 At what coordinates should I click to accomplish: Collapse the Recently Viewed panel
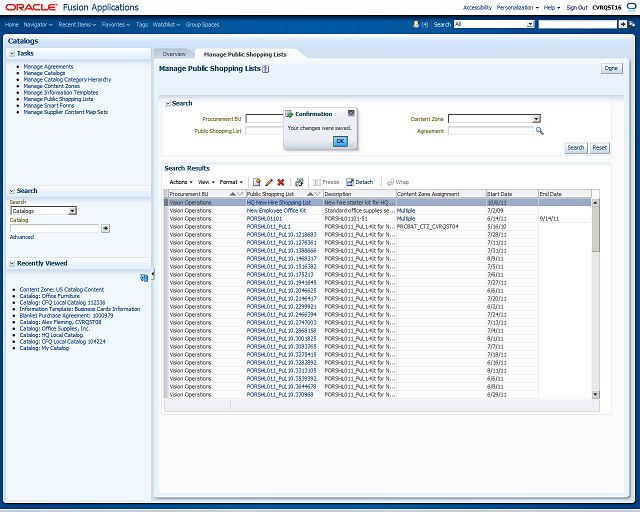[12, 264]
